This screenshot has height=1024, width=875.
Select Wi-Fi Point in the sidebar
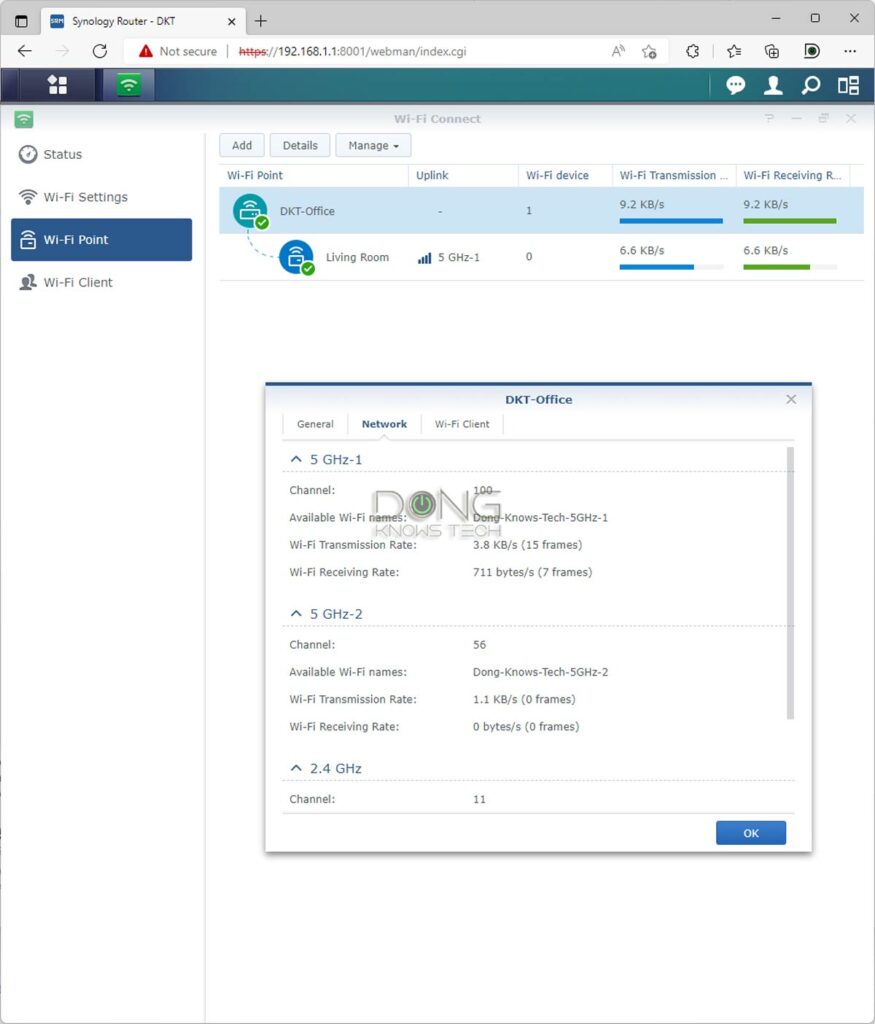pos(101,240)
